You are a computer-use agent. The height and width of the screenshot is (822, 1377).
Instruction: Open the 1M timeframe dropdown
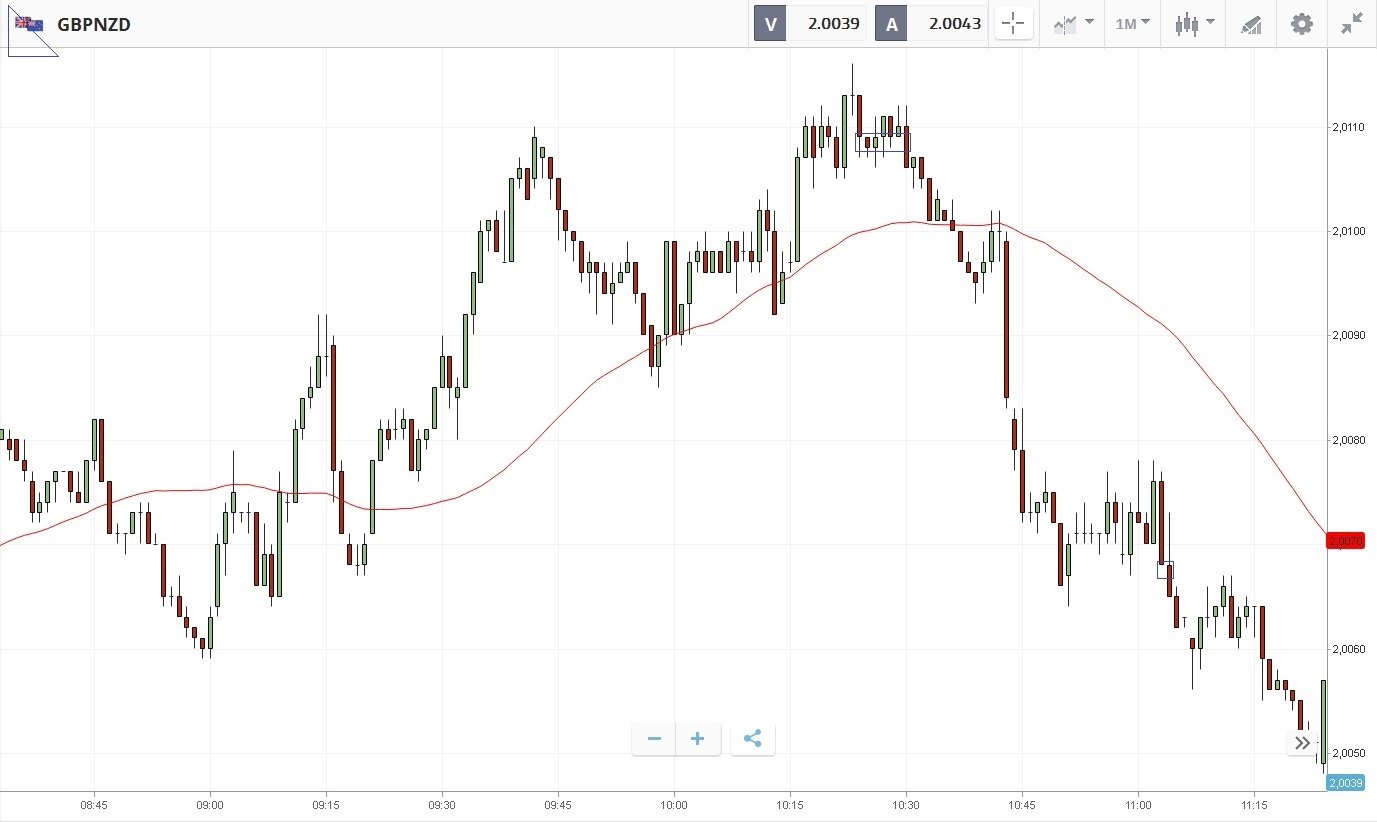tap(1132, 24)
